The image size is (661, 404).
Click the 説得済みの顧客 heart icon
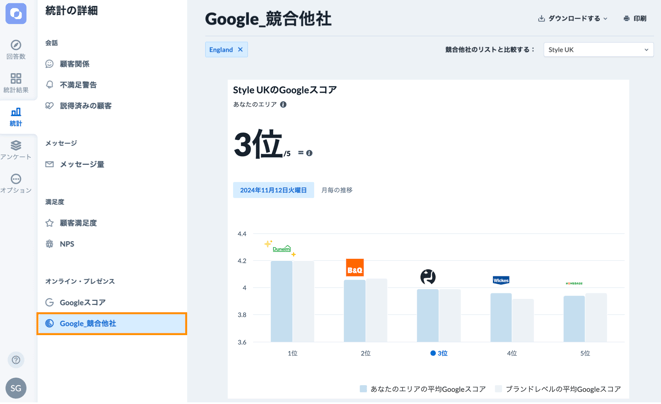click(49, 105)
